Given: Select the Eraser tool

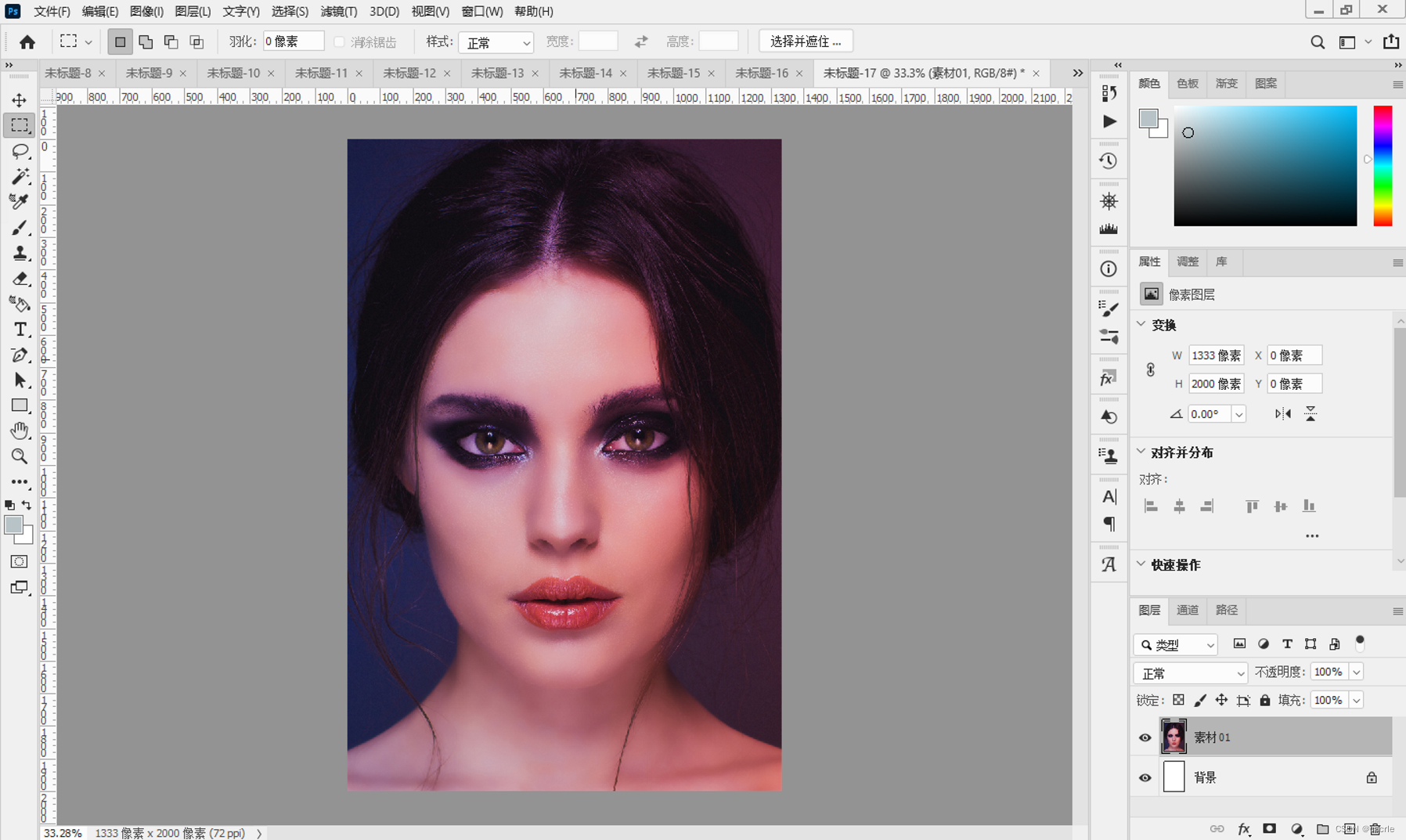Looking at the screenshot, I should point(20,279).
